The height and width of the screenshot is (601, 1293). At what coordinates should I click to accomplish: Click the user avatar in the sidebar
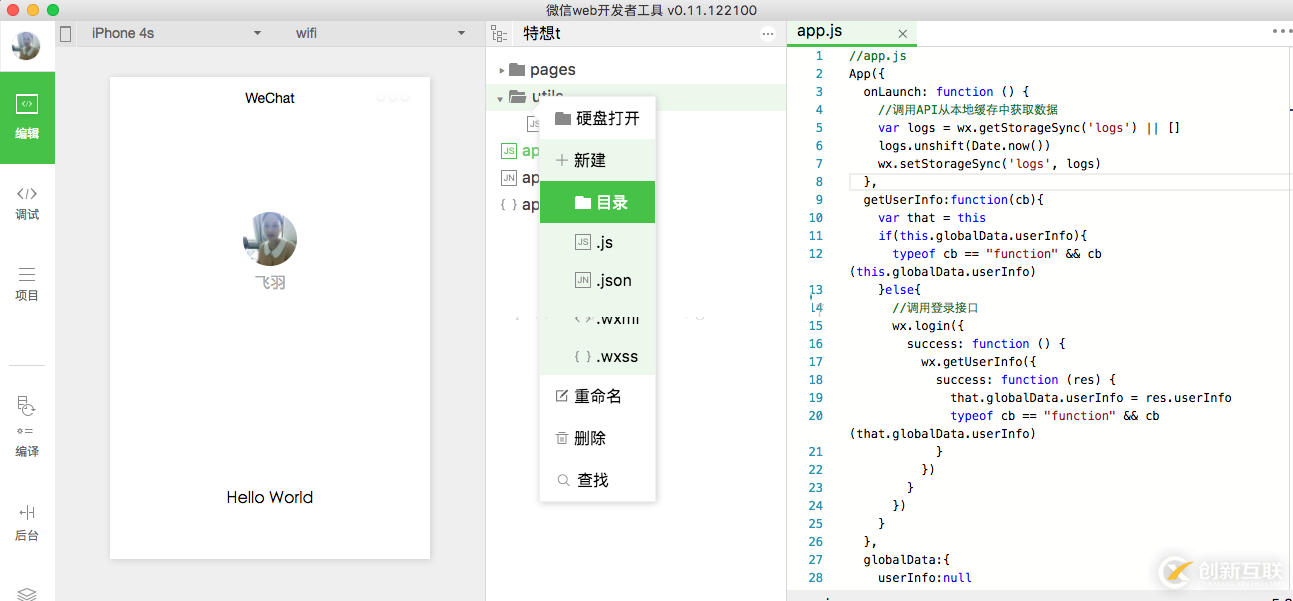[x=26, y=45]
